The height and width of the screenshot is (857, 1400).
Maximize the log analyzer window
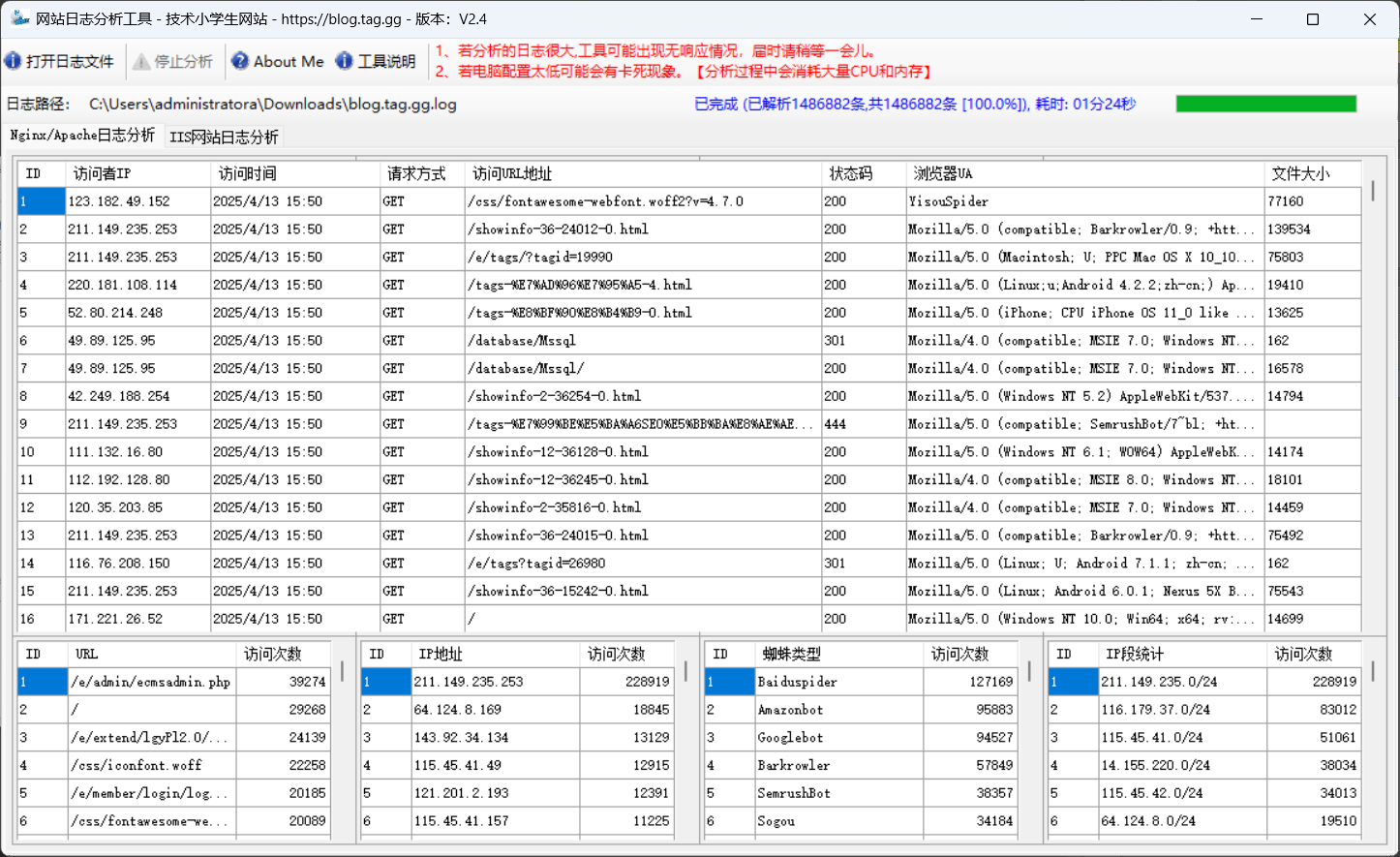[x=1313, y=19]
